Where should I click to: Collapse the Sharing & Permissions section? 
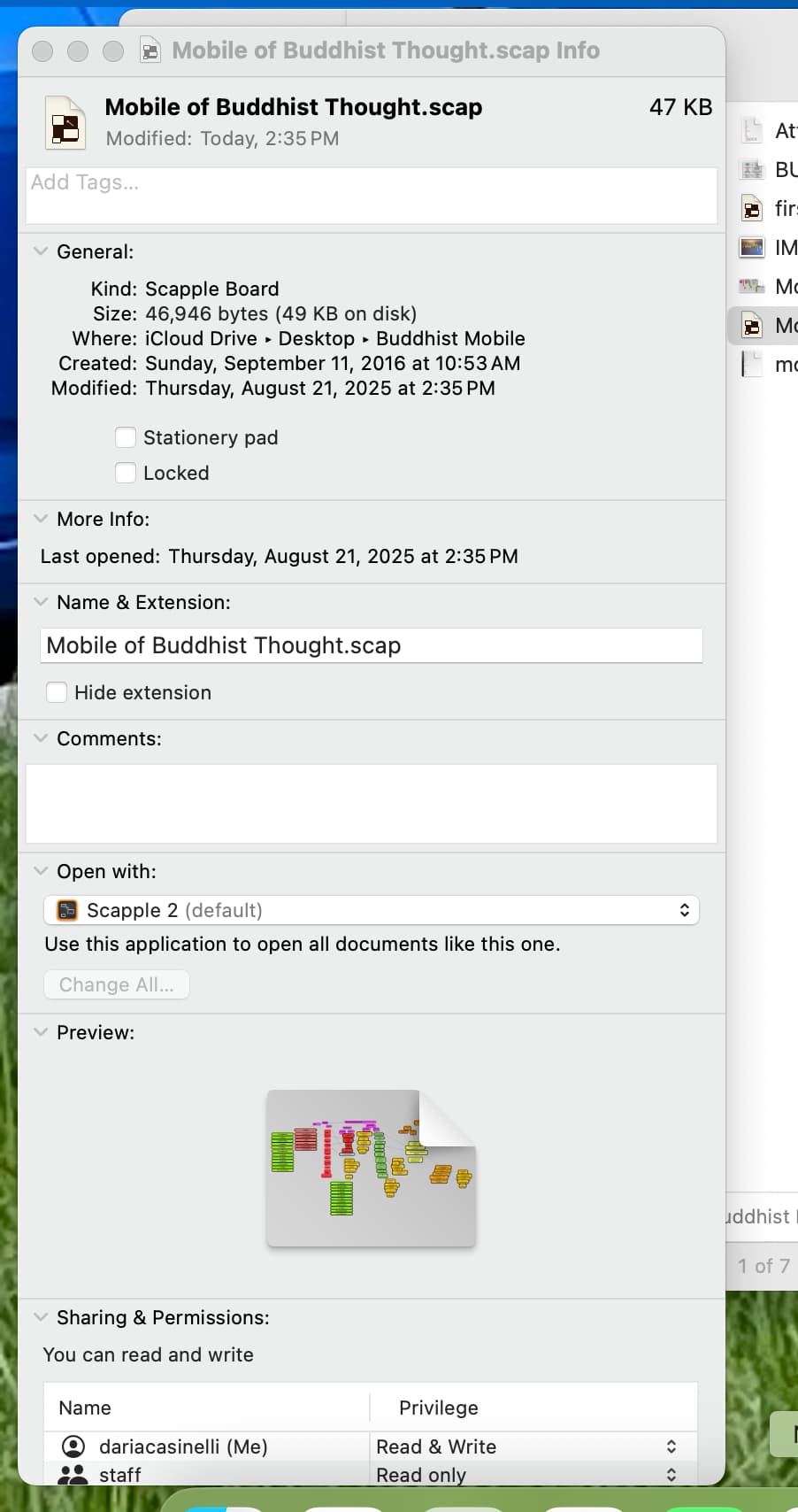(x=41, y=1317)
